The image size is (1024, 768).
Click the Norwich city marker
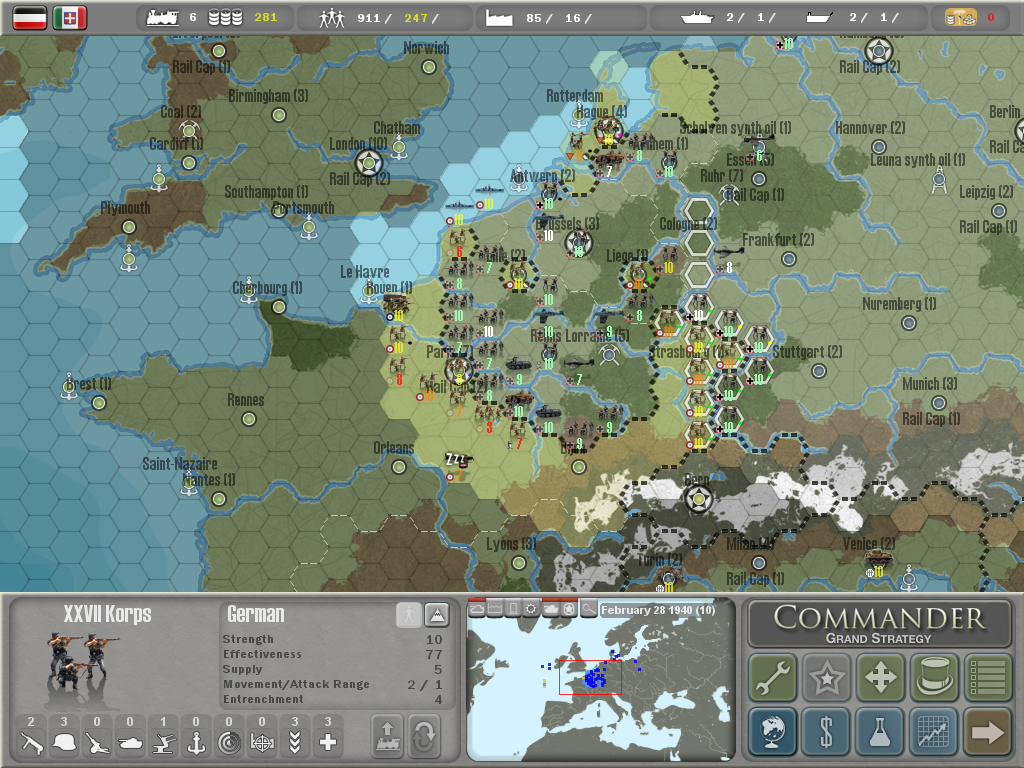429,67
